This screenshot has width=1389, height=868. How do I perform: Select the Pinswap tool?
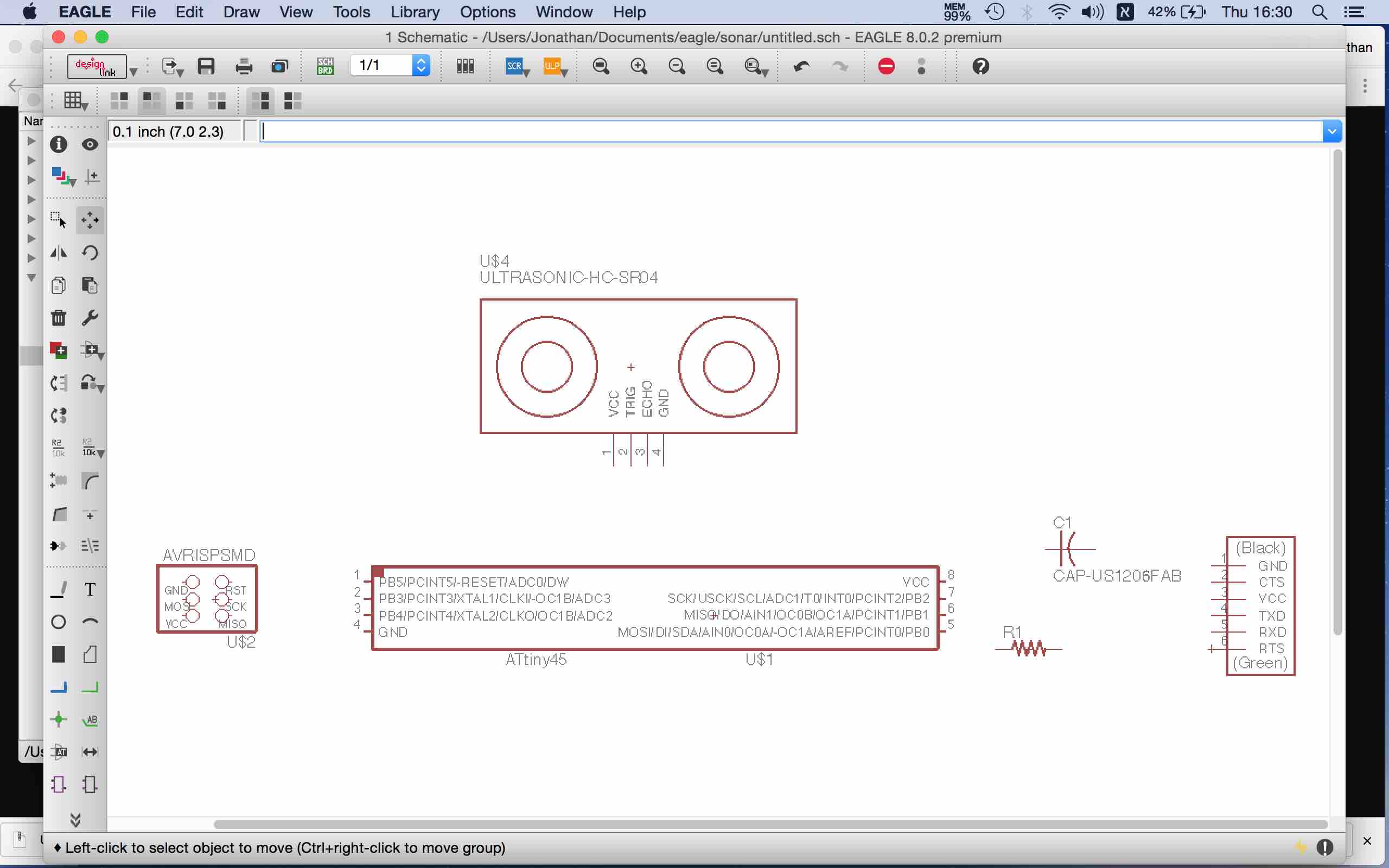coord(59,383)
